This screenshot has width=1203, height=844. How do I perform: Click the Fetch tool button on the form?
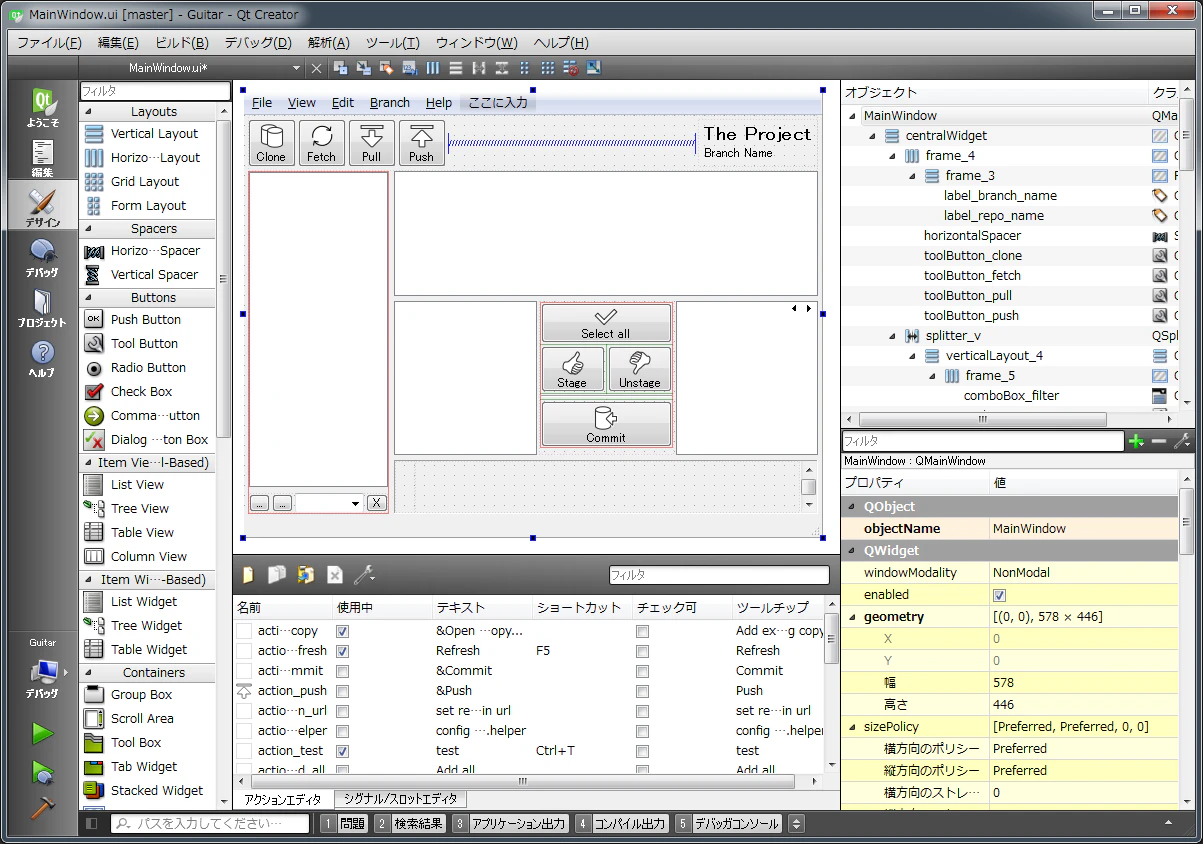[x=322, y=143]
